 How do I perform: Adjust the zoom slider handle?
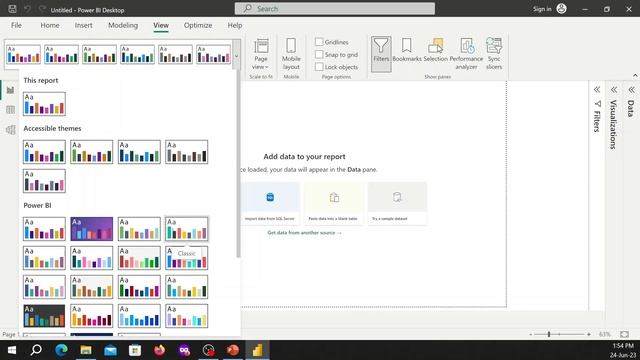pyautogui.click(x=549, y=334)
